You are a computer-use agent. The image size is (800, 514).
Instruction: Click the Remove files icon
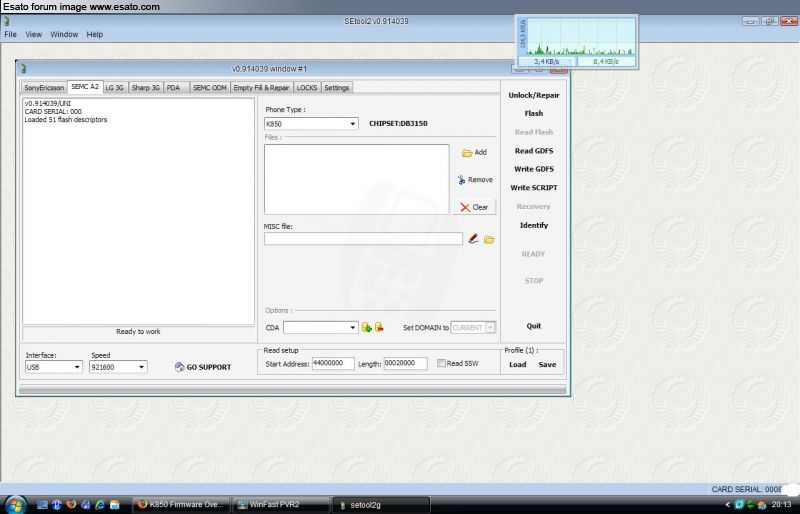point(461,180)
